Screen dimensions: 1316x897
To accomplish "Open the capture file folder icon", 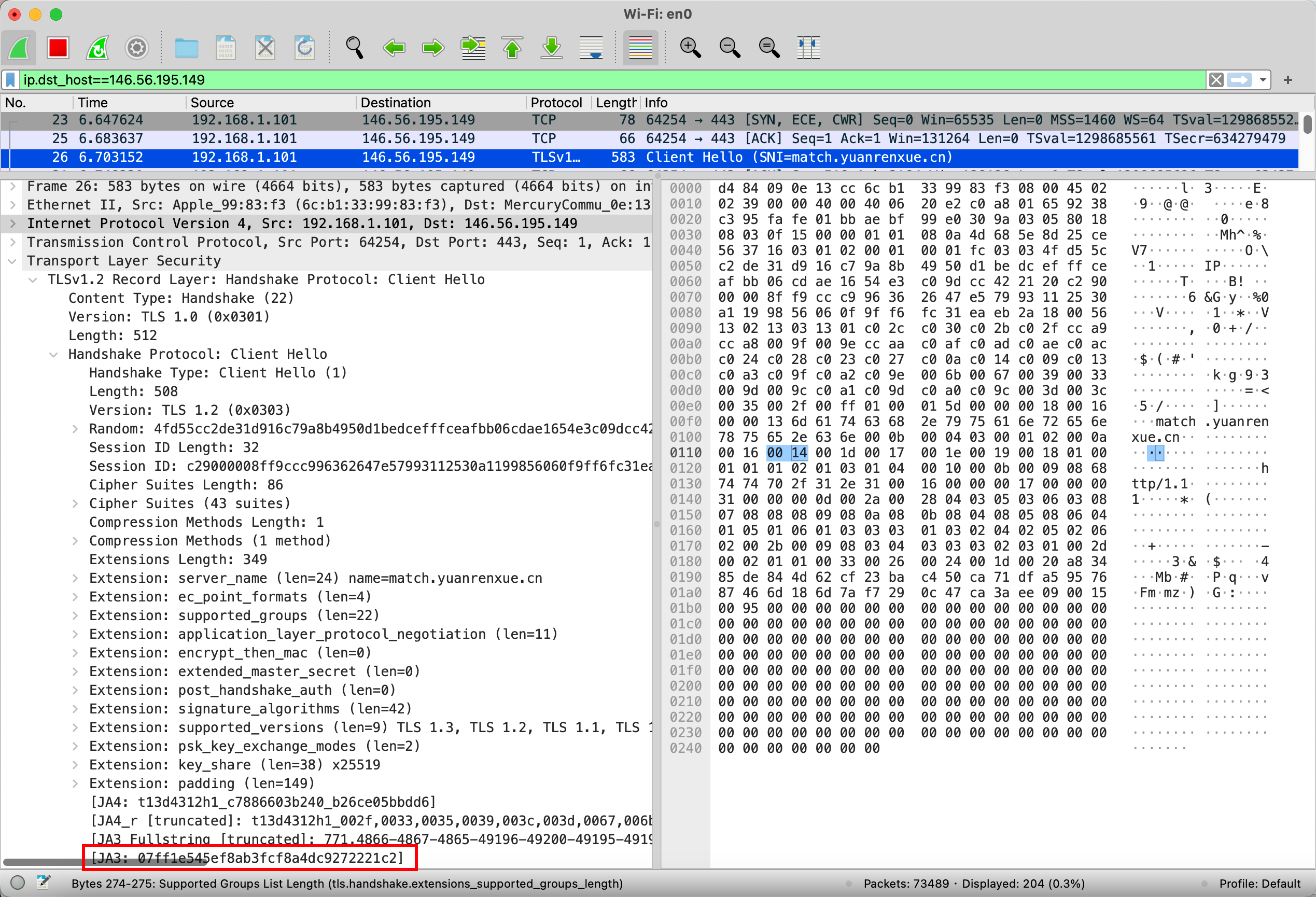I will click(186, 48).
